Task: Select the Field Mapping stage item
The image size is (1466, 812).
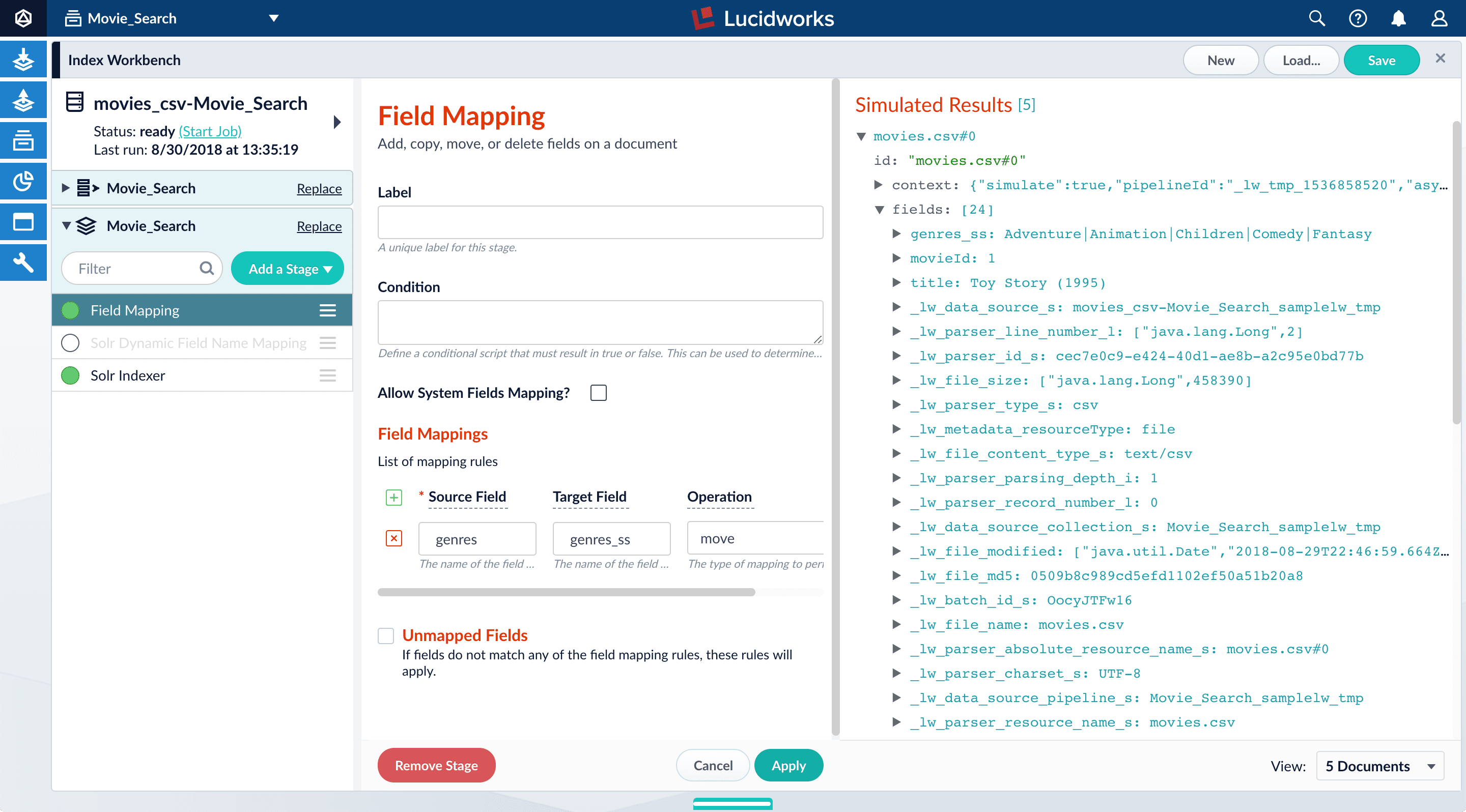Action: [135, 310]
